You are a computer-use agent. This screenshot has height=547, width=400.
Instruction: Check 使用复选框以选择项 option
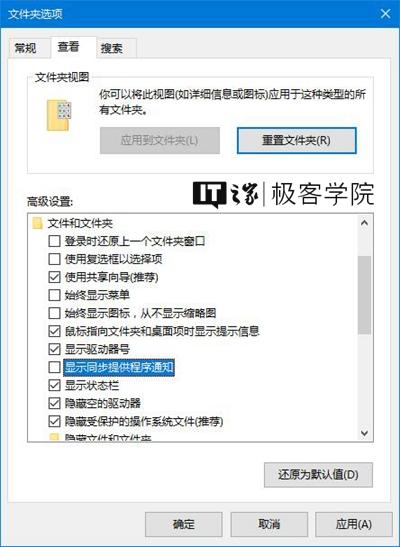(x=54, y=259)
